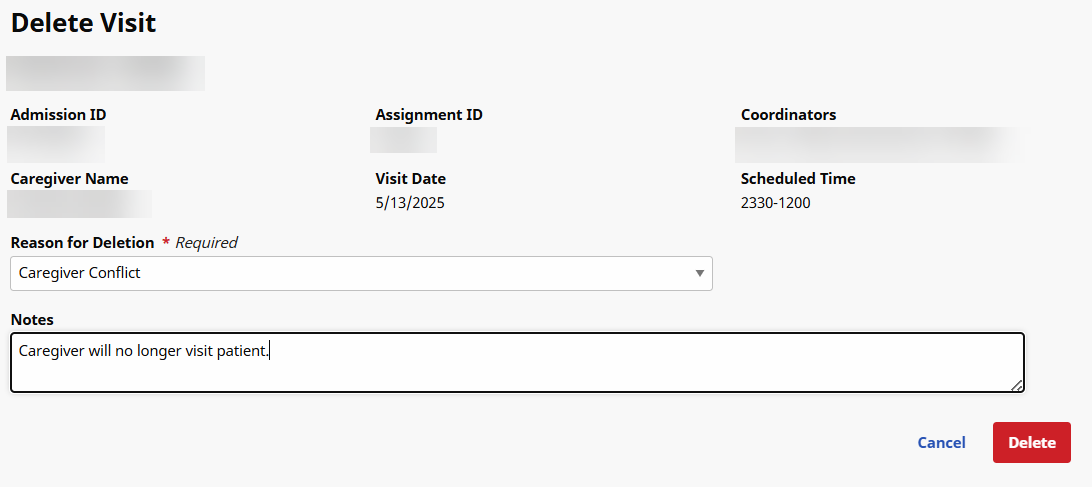Click the dropdown arrow beside Caregiver Conflict
This screenshot has height=487, width=1092.
(x=700, y=273)
